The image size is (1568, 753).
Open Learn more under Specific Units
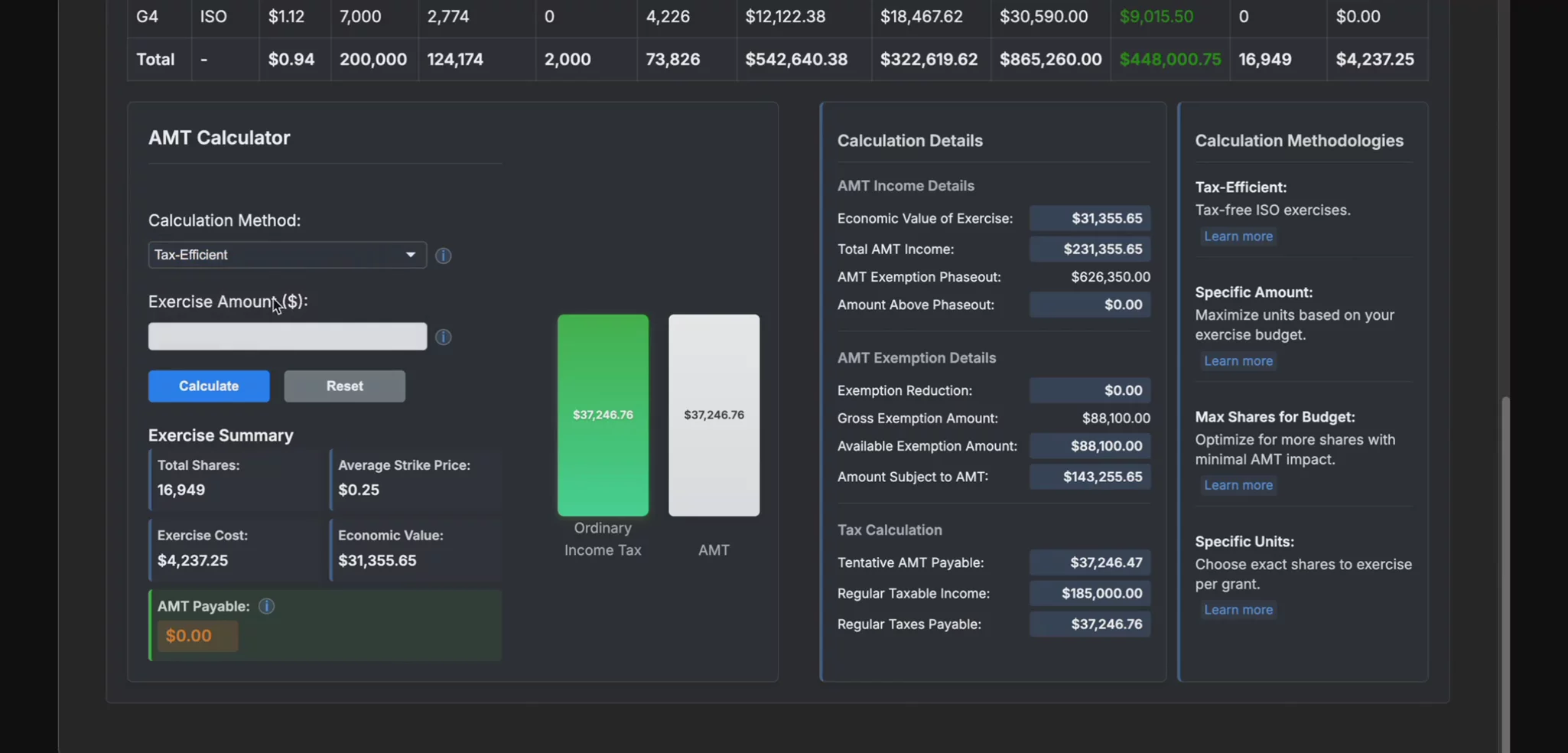pyautogui.click(x=1238, y=610)
